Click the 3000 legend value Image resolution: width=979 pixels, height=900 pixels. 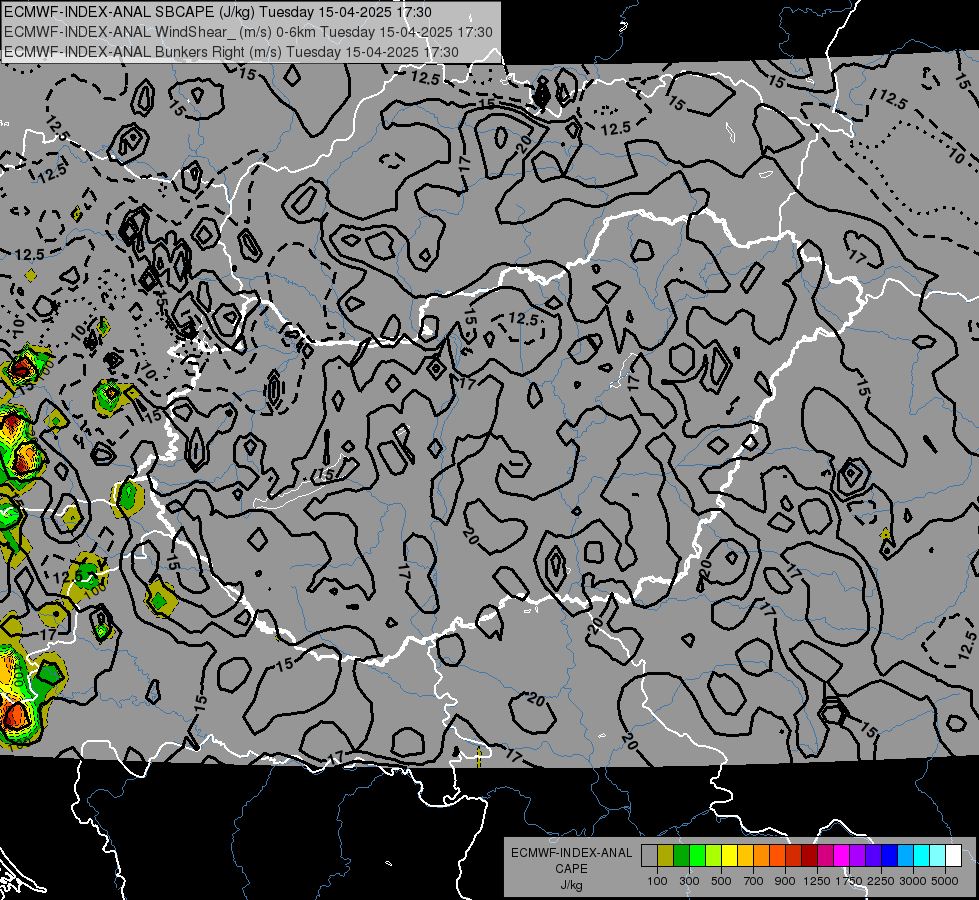(x=913, y=881)
